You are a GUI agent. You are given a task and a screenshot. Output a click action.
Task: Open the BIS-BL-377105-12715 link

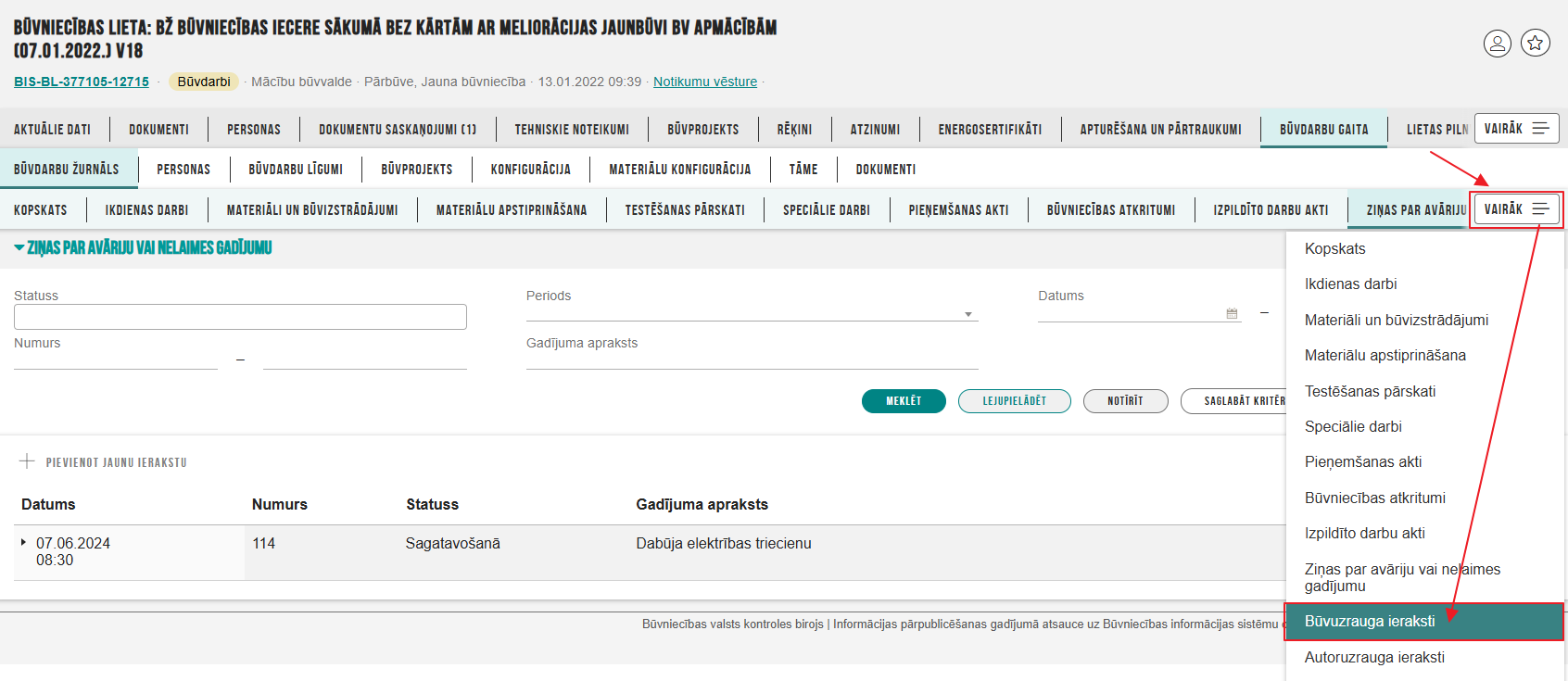click(82, 82)
